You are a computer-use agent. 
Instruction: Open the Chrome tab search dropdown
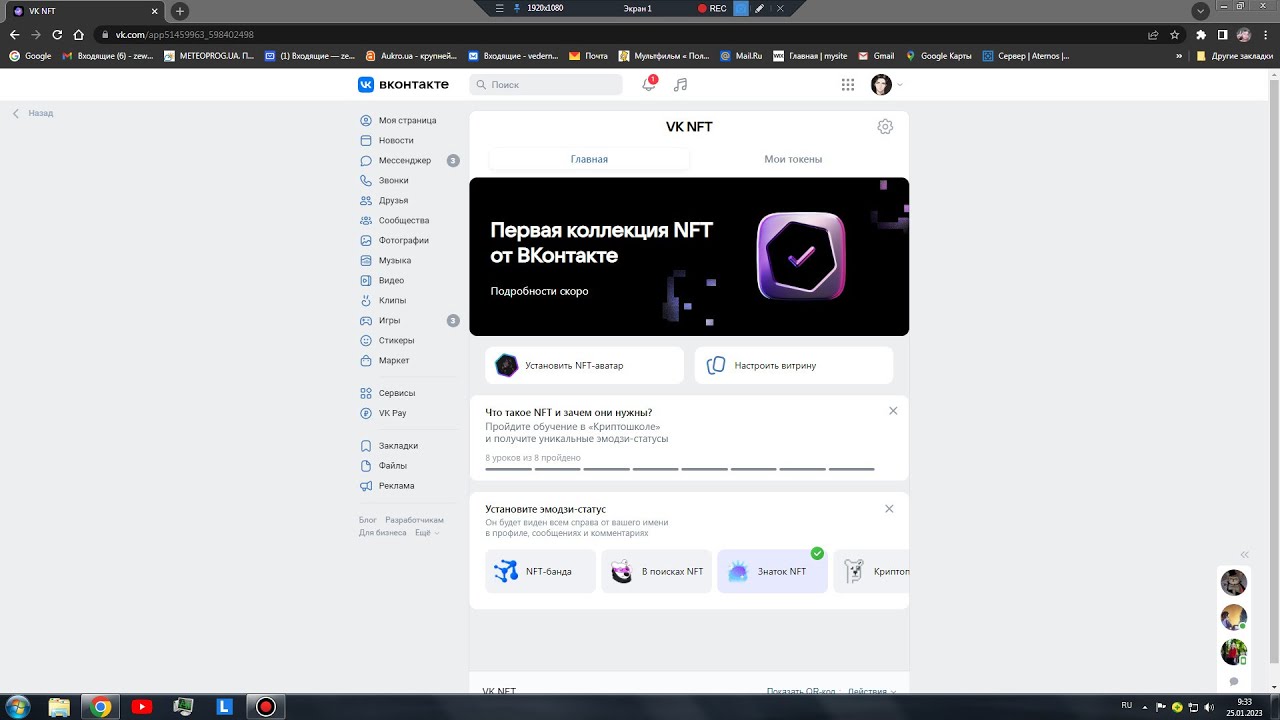(1201, 11)
